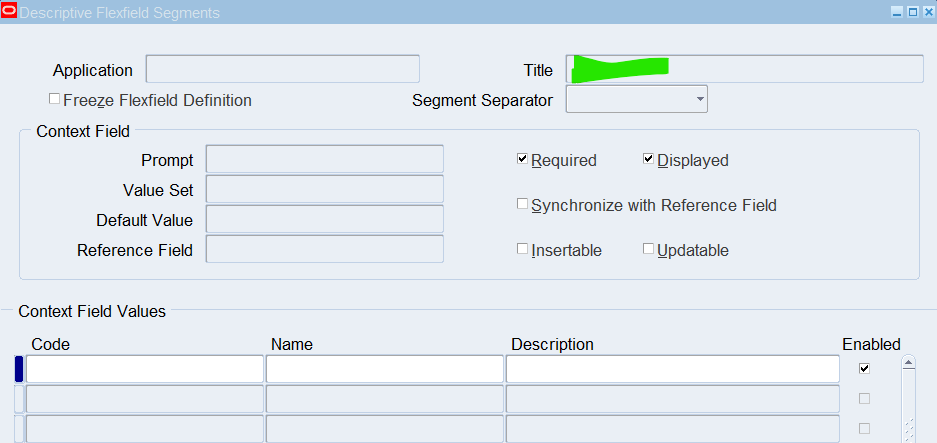The width and height of the screenshot is (937, 443).
Task: Click the first row's Description field
Action: pos(672,369)
